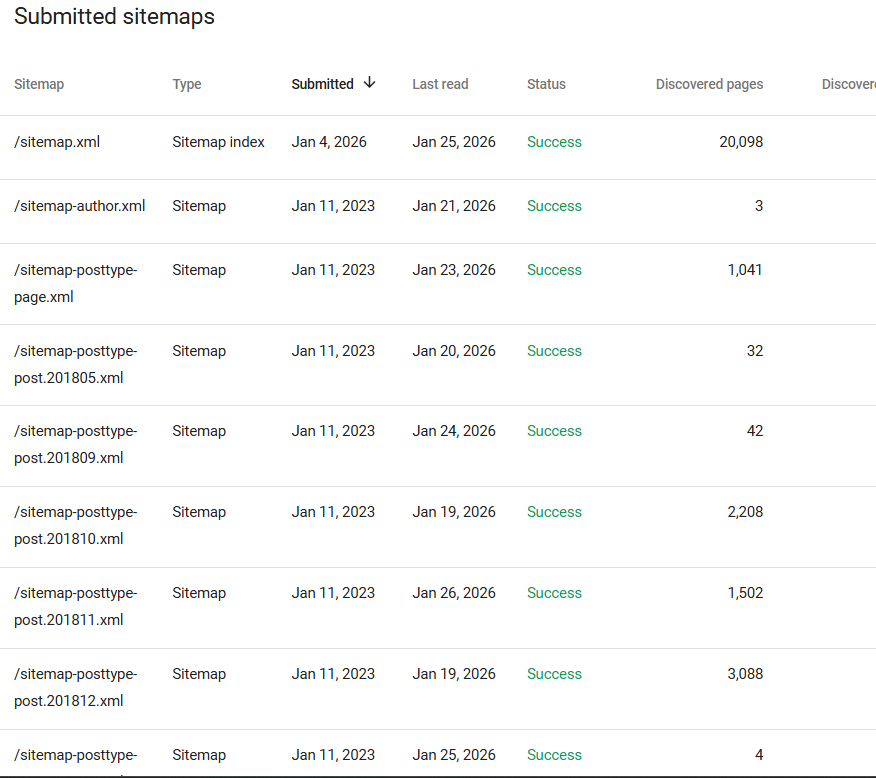Viewport: 876px width, 778px height.
Task: Click the Submitted column sort arrow
Action: pyautogui.click(x=370, y=83)
